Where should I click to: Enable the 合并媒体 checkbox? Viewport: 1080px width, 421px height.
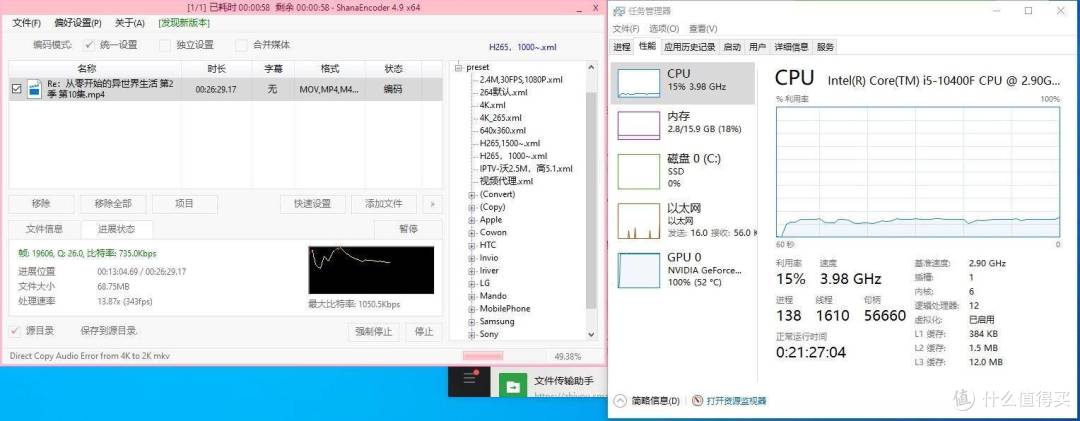[241, 45]
